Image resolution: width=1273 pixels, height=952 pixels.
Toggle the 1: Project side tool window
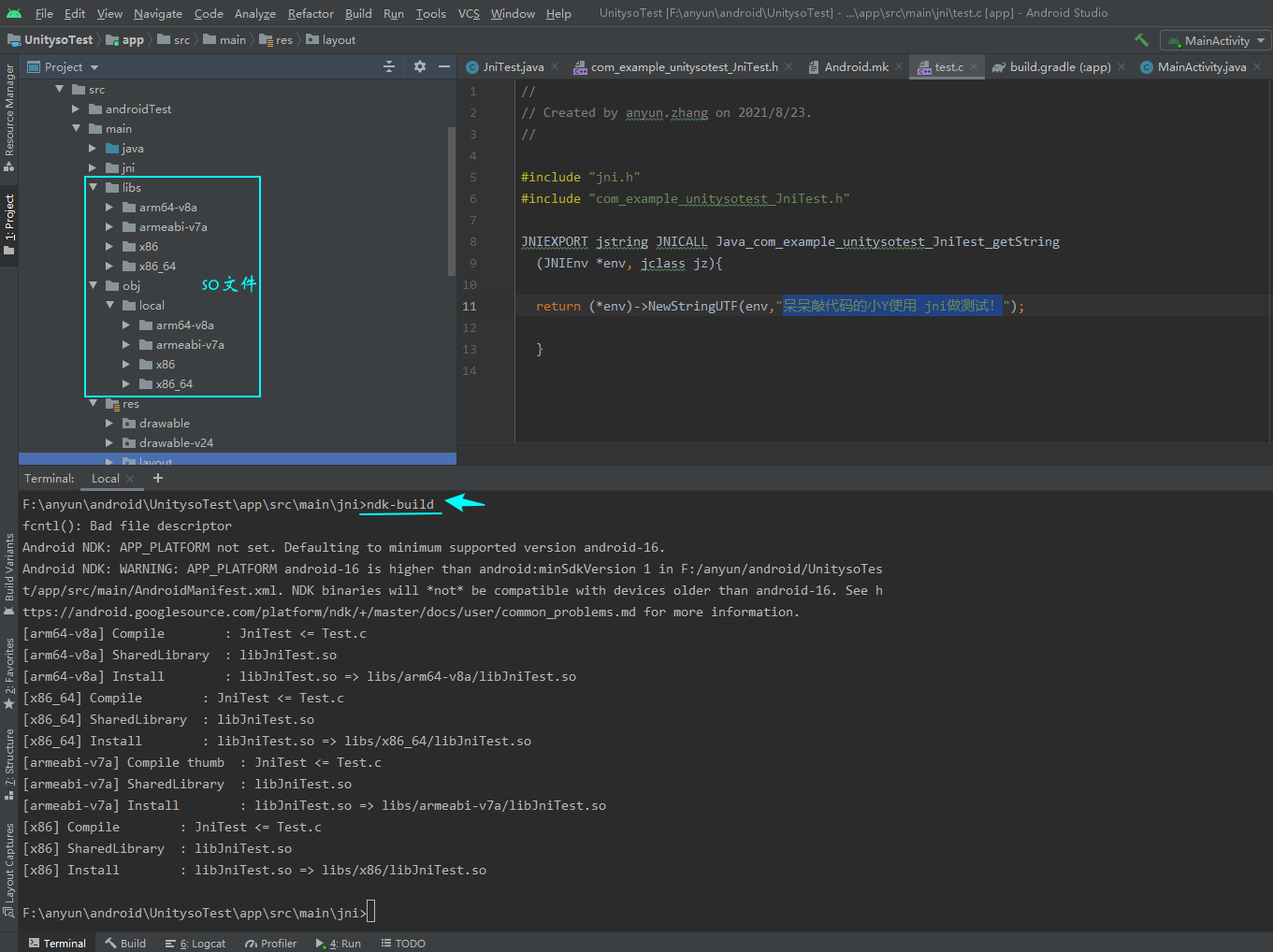click(9, 224)
